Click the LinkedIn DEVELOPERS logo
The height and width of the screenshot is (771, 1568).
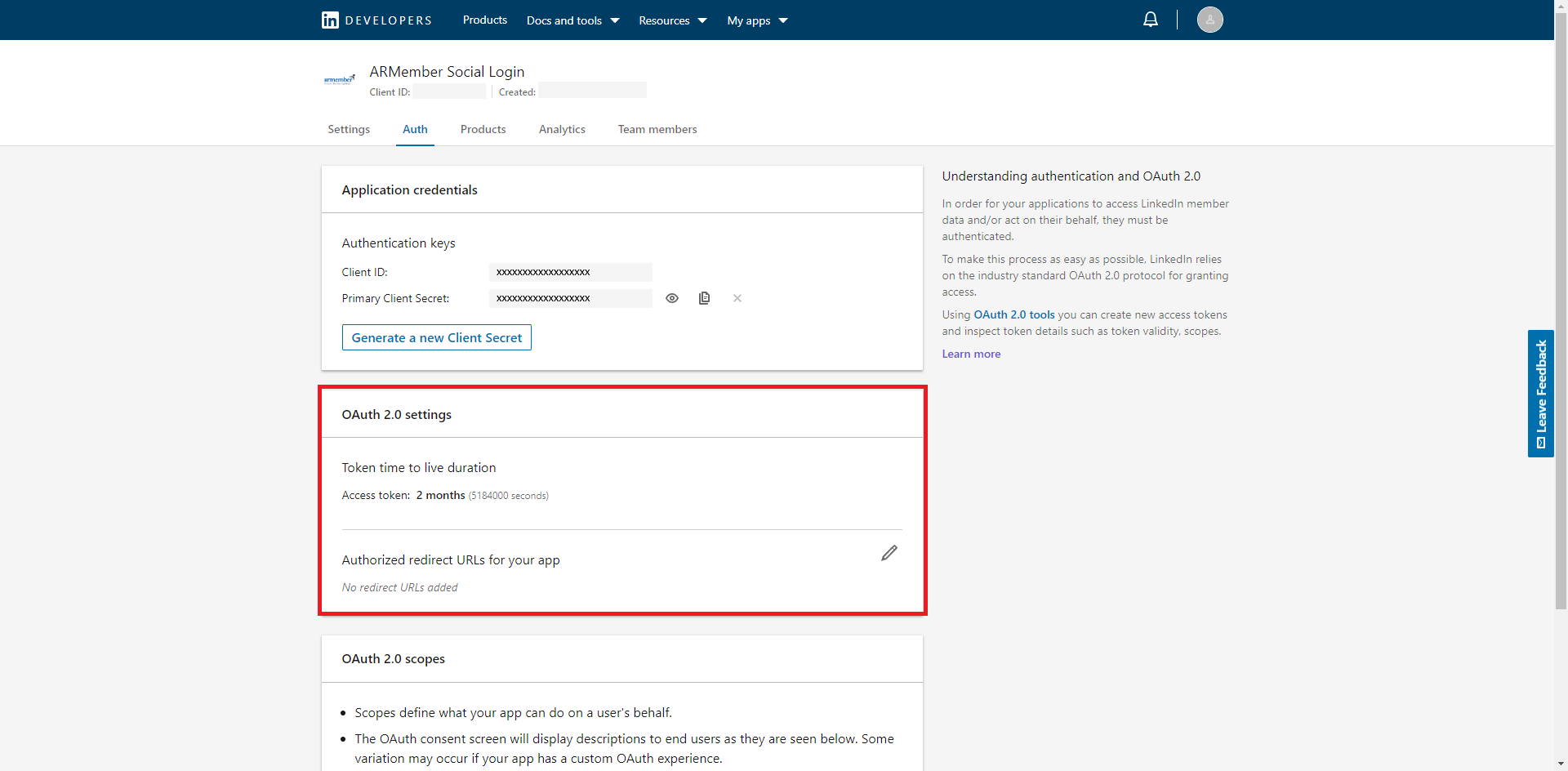pyautogui.click(x=376, y=20)
